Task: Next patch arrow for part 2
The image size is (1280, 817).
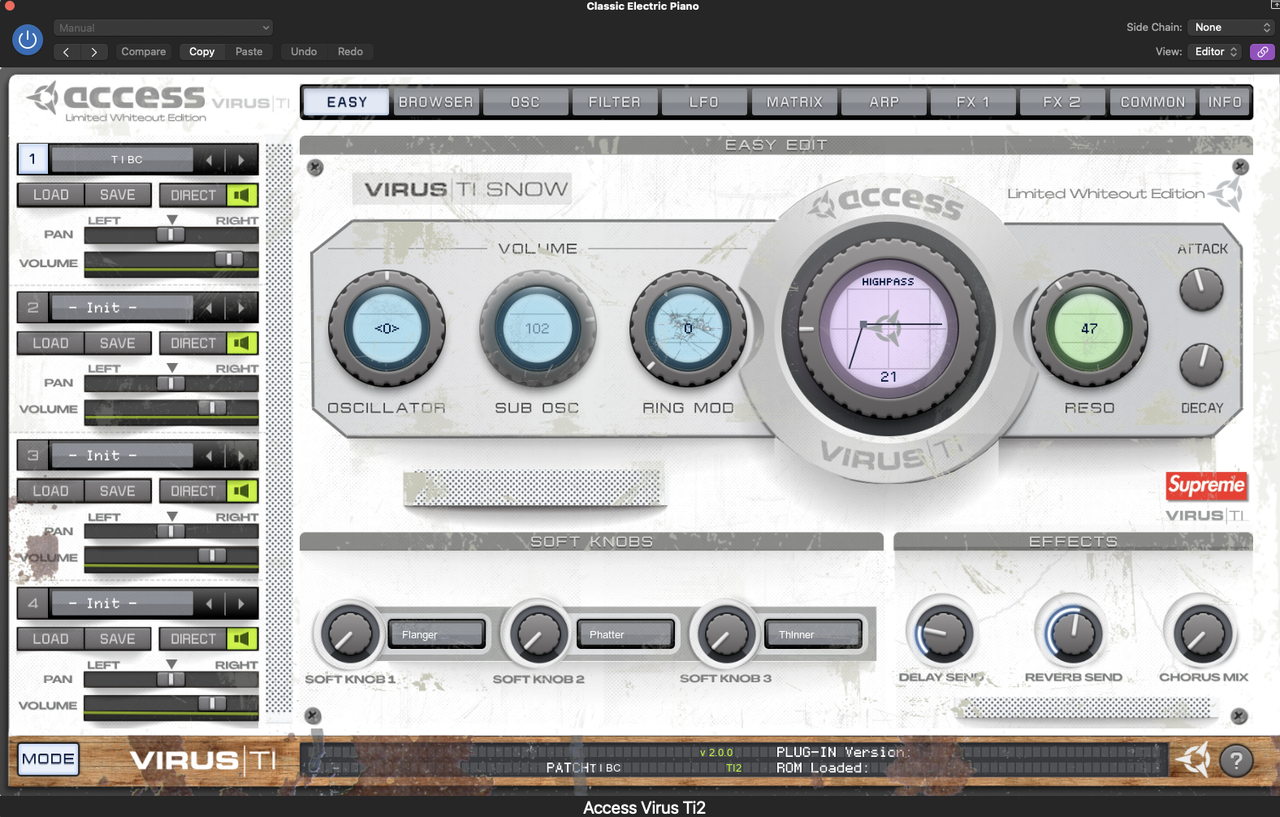Action: [241, 307]
